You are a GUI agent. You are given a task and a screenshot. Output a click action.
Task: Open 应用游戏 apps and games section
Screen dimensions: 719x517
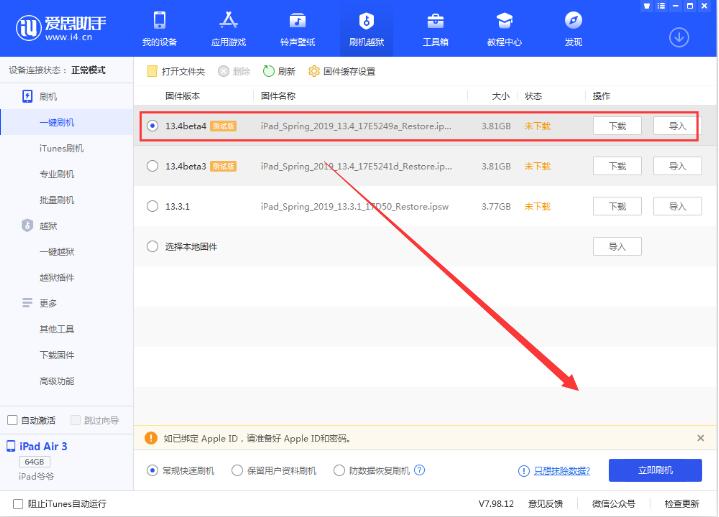point(228,29)
